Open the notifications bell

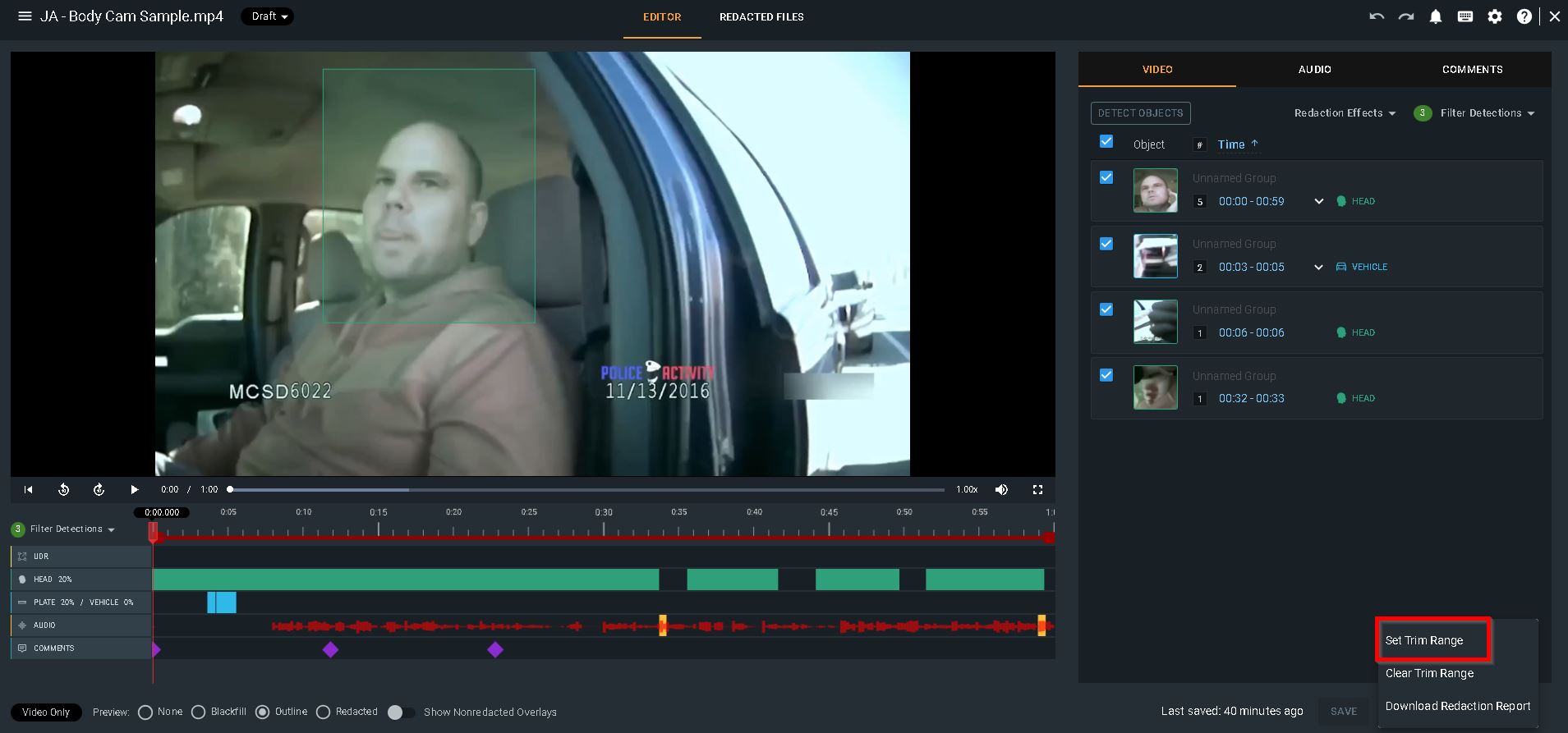coord(1436,16)
